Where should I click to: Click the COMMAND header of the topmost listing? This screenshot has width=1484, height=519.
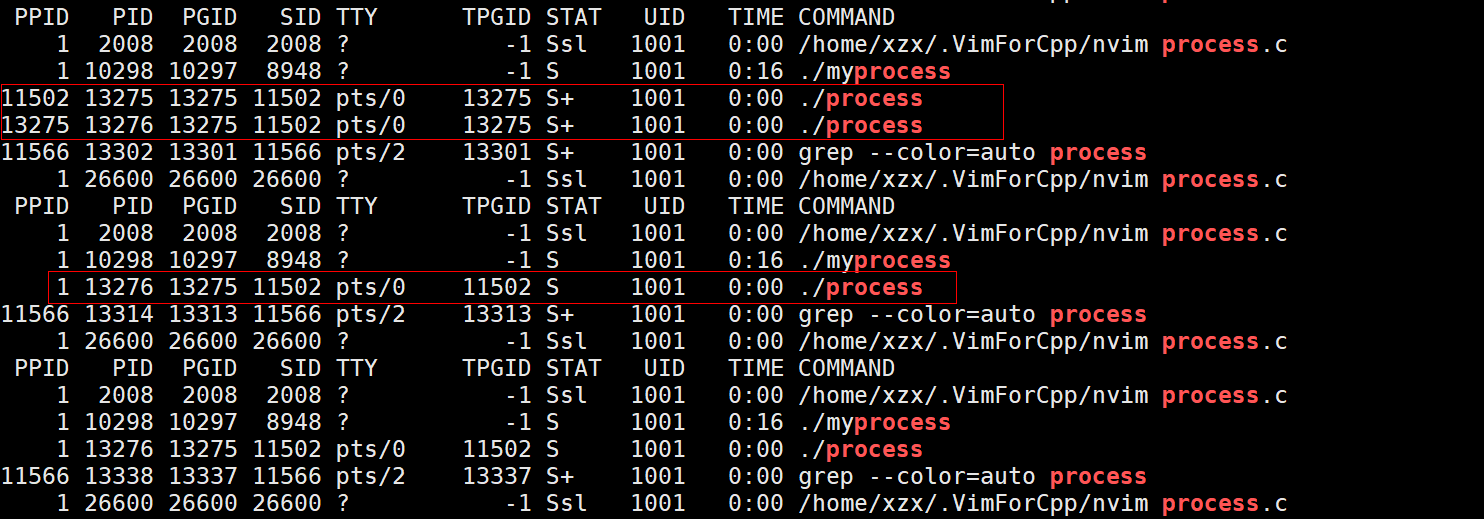pos(847,17)
